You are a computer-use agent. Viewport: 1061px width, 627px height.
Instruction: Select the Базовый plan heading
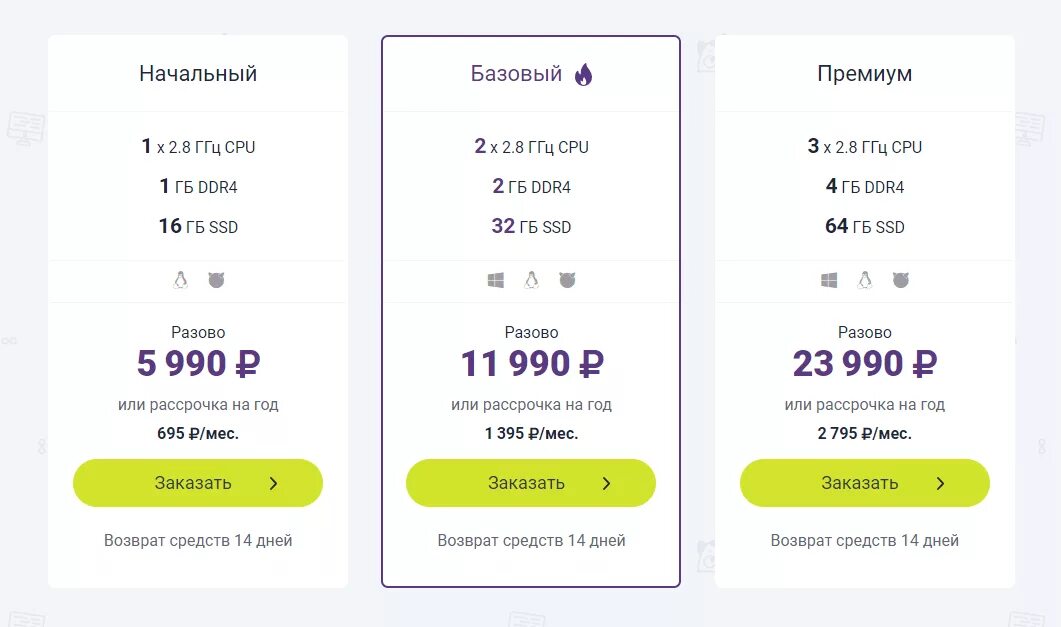click(x=517, y=74)
